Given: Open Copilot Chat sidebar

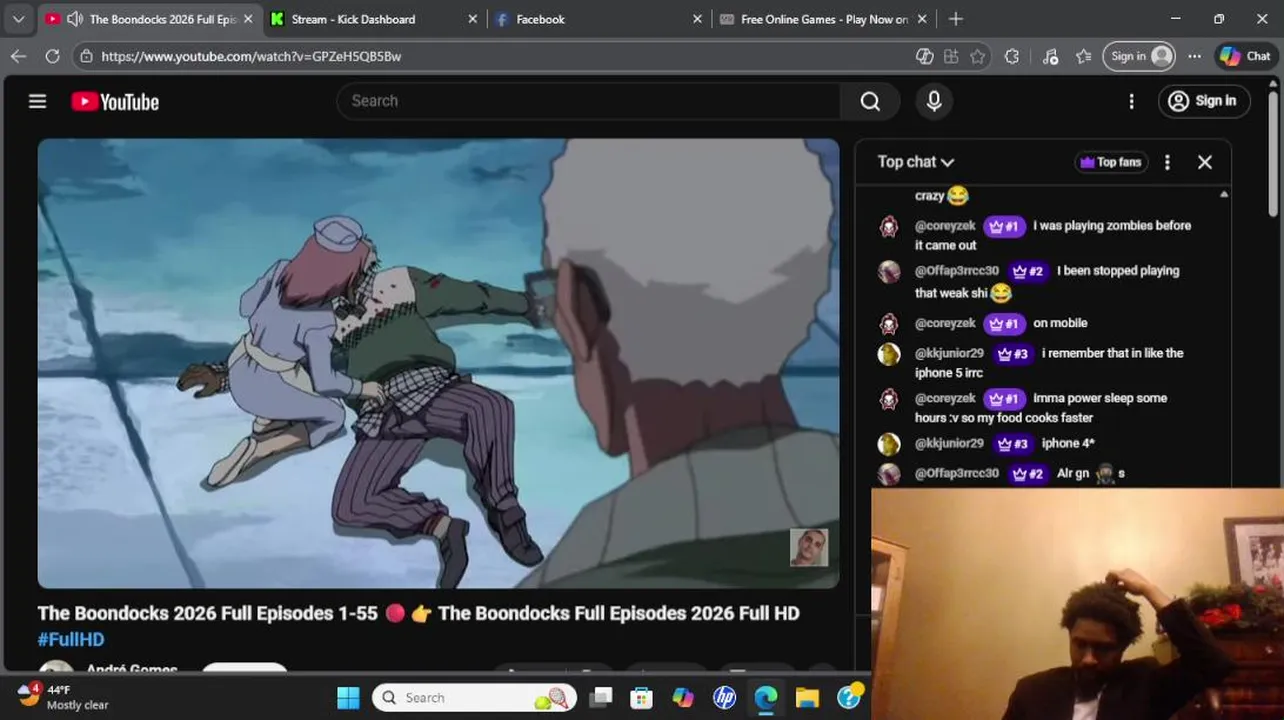Looking at the screenshot, I should 1245,56.
